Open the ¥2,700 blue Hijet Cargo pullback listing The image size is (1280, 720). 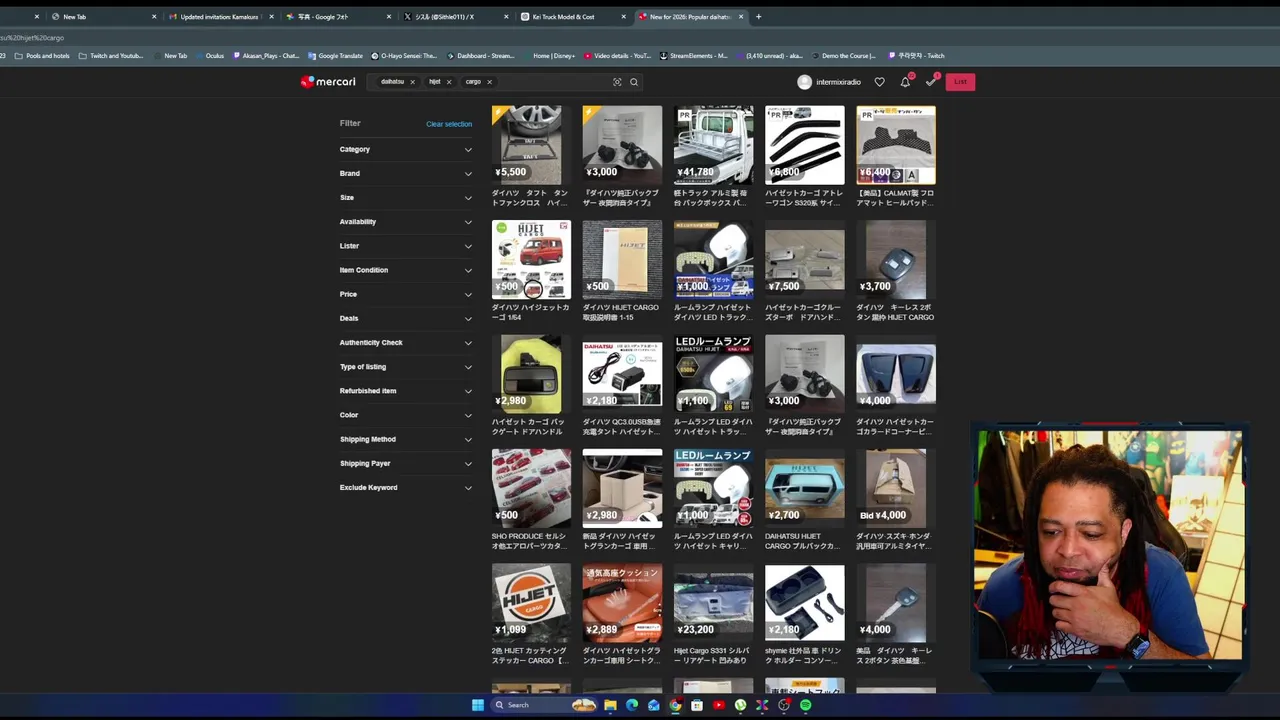tap(804, 500)
